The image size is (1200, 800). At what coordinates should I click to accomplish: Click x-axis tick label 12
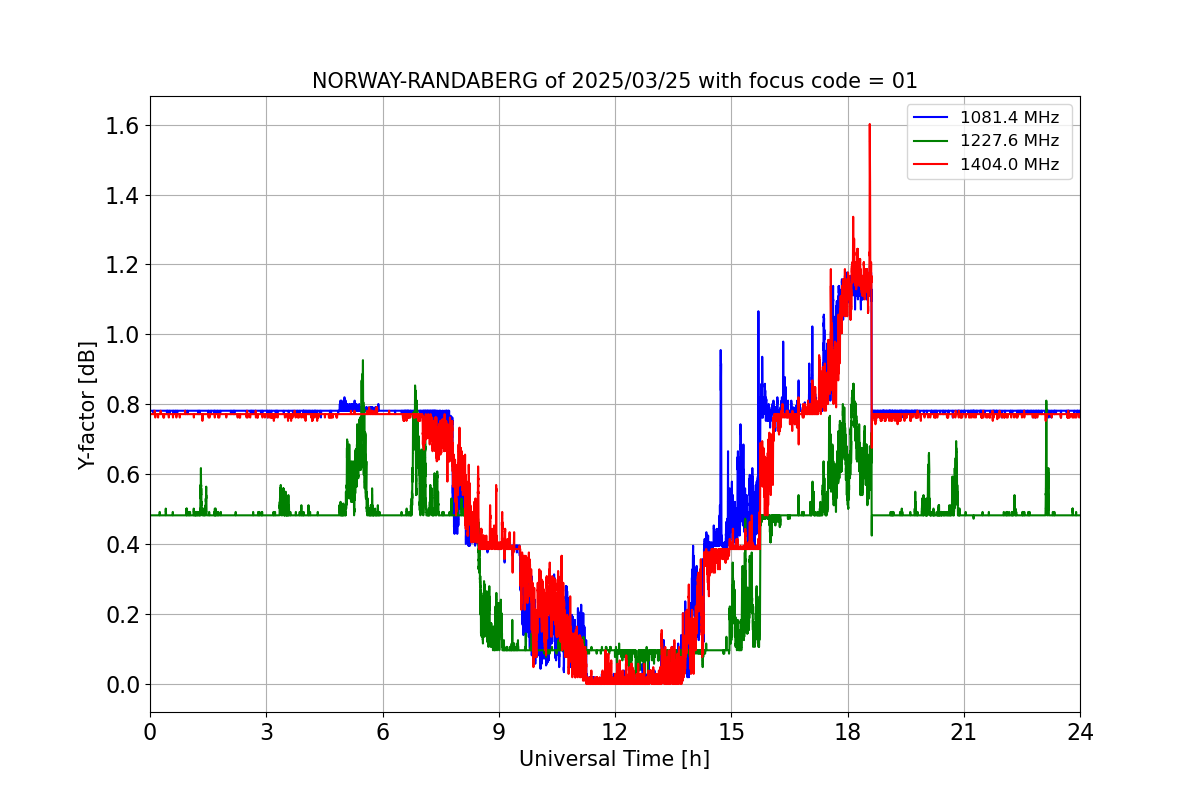pyautogui.click(x=615, y=732)
